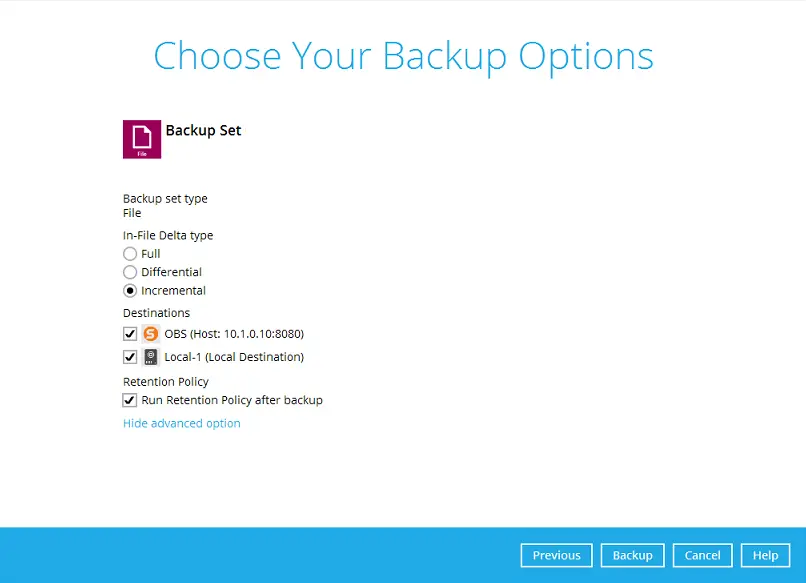The width and height of the screenshot is (806, 583).
Task: Select the Incremental radio button
Action: (x=130, y=291)
